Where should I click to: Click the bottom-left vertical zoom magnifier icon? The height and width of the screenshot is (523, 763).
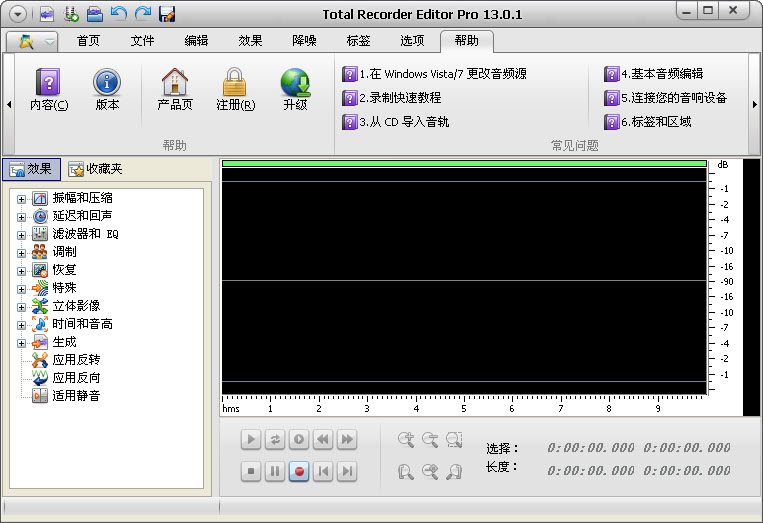coord(406,471)
